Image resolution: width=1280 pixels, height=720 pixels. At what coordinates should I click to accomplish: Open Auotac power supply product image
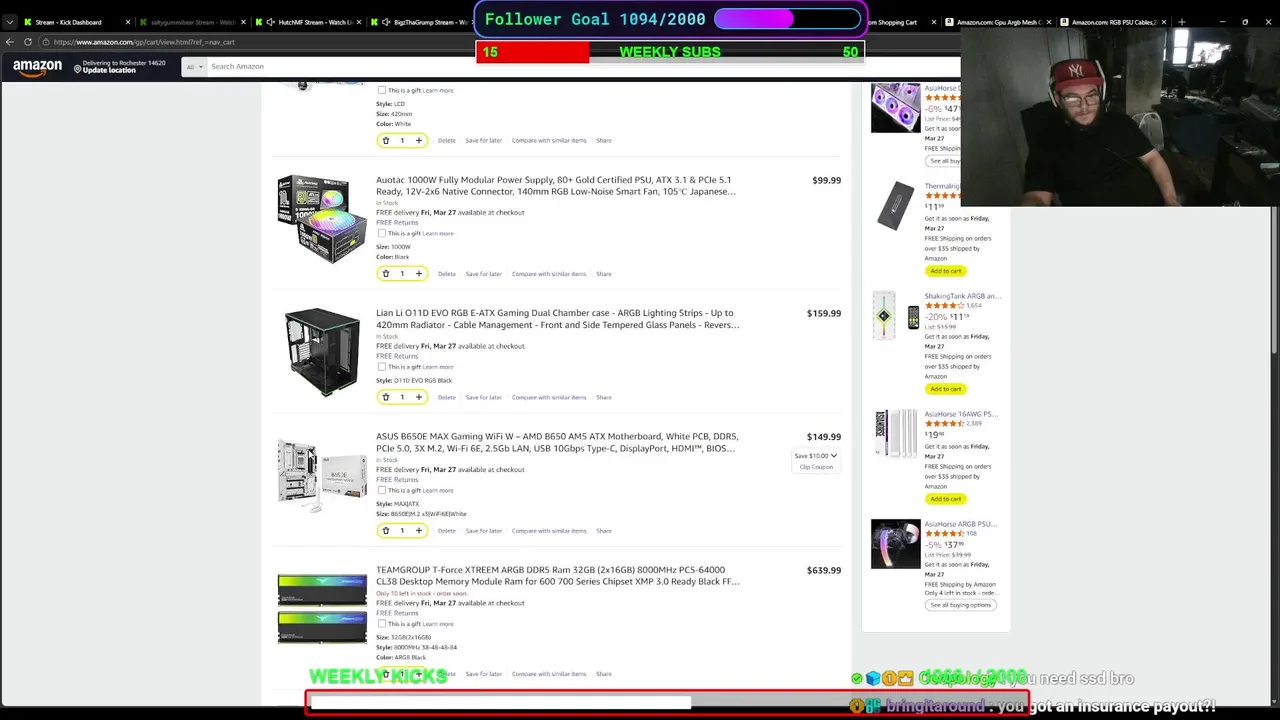tap(322, 219)
